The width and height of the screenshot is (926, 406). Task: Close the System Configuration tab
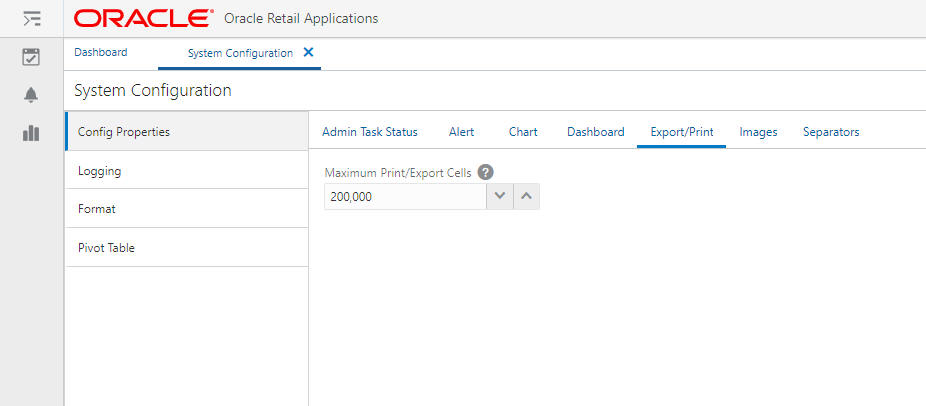[x=308, y=52]
